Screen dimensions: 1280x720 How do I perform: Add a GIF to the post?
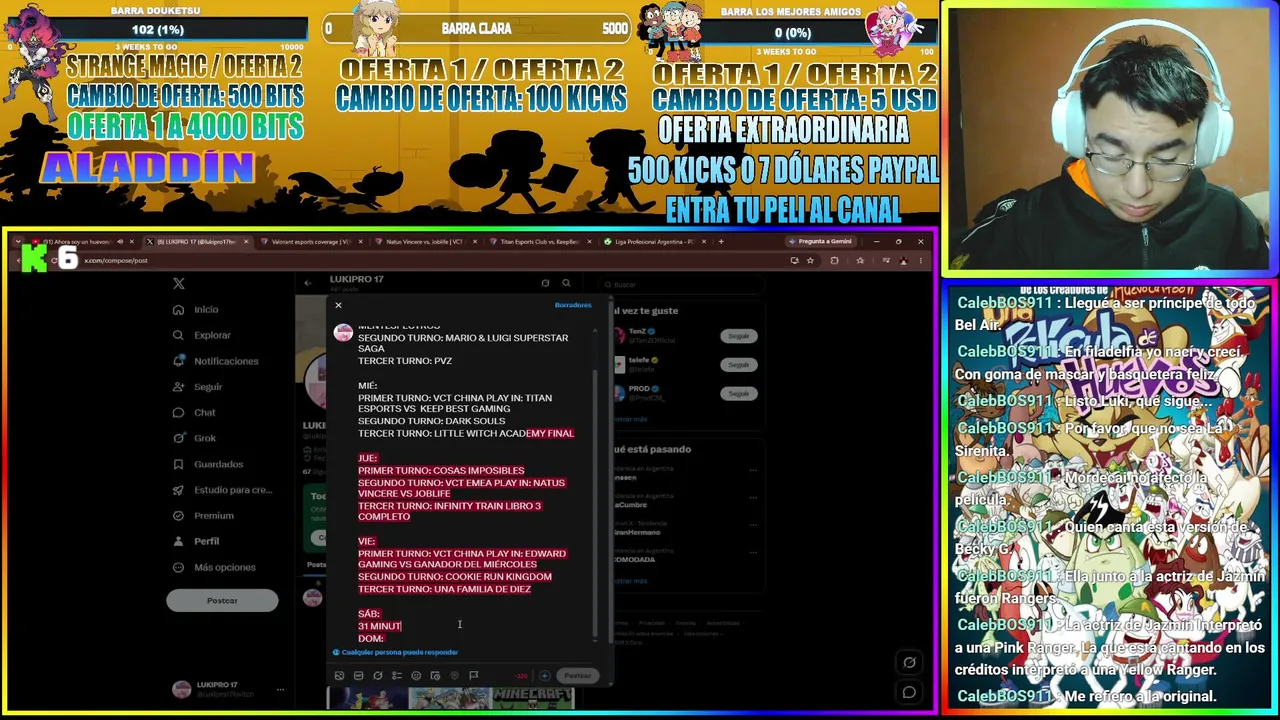pyautogui.click(x=358, y=676)
